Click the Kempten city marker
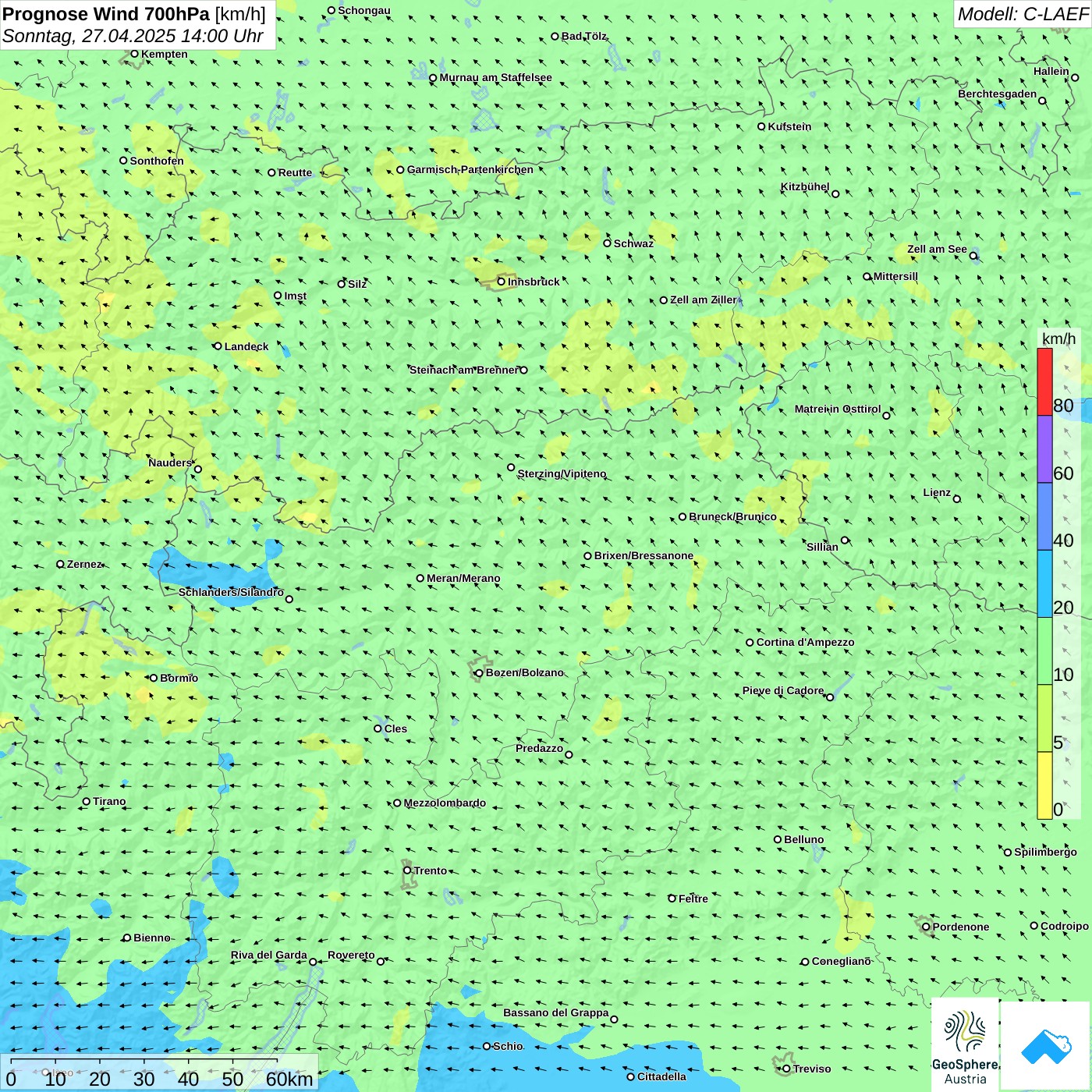This screenshot has height=1092, width=1092. (134, 54)
